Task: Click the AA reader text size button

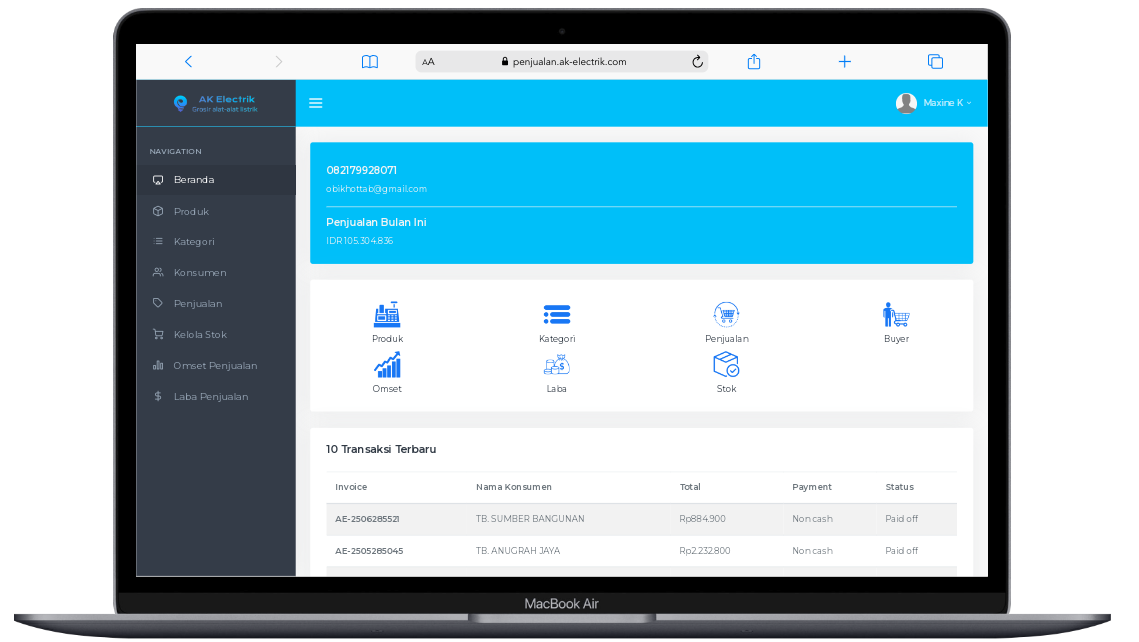Action: (429, 62)
